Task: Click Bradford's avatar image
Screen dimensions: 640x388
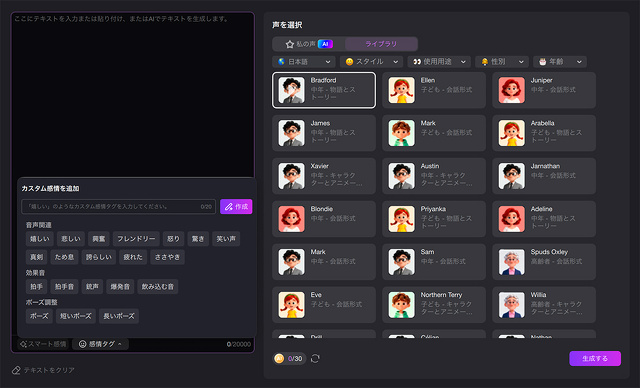Action: click(291, 90)
